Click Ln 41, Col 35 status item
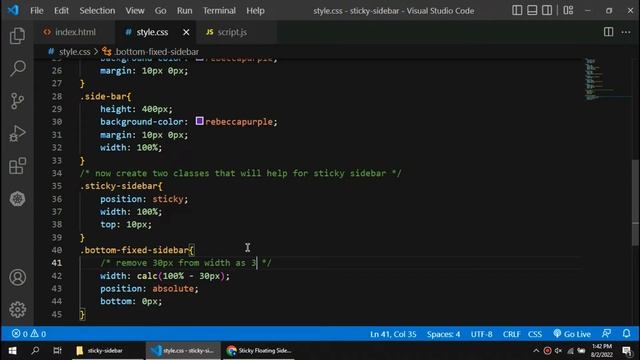 pos(393,334)
